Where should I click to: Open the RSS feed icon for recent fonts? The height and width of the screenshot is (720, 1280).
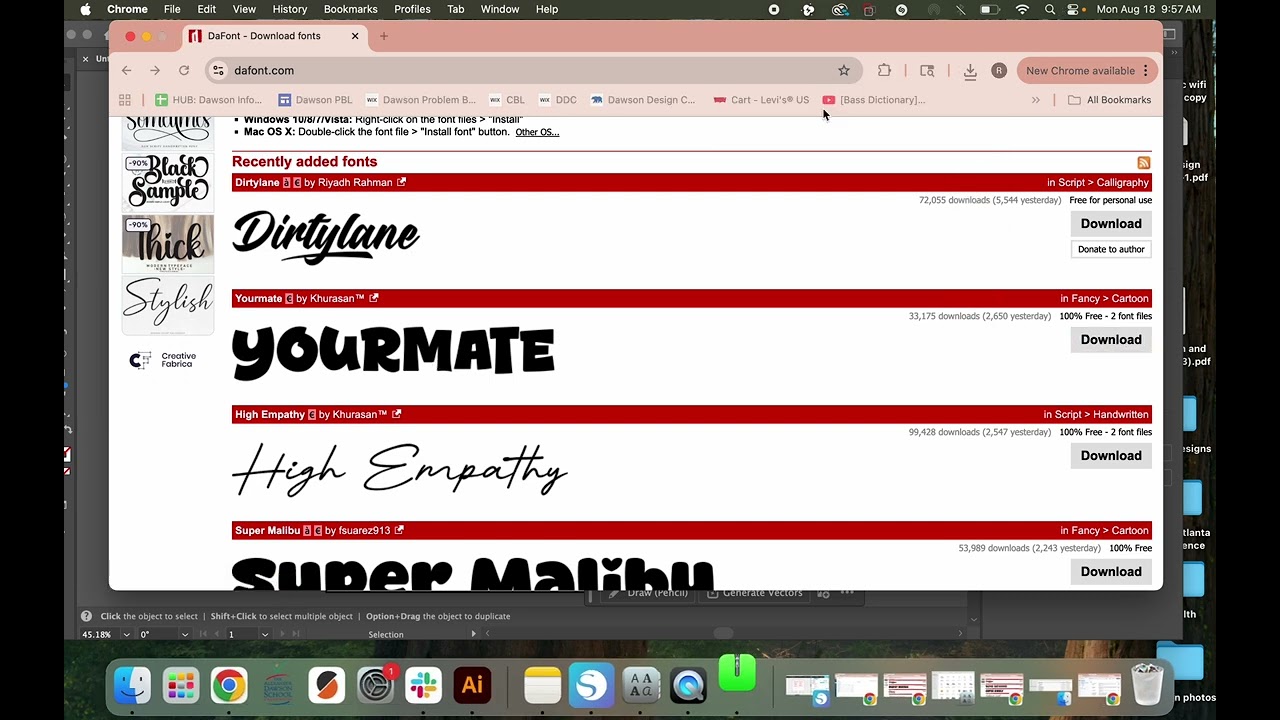click(1144, 163)
